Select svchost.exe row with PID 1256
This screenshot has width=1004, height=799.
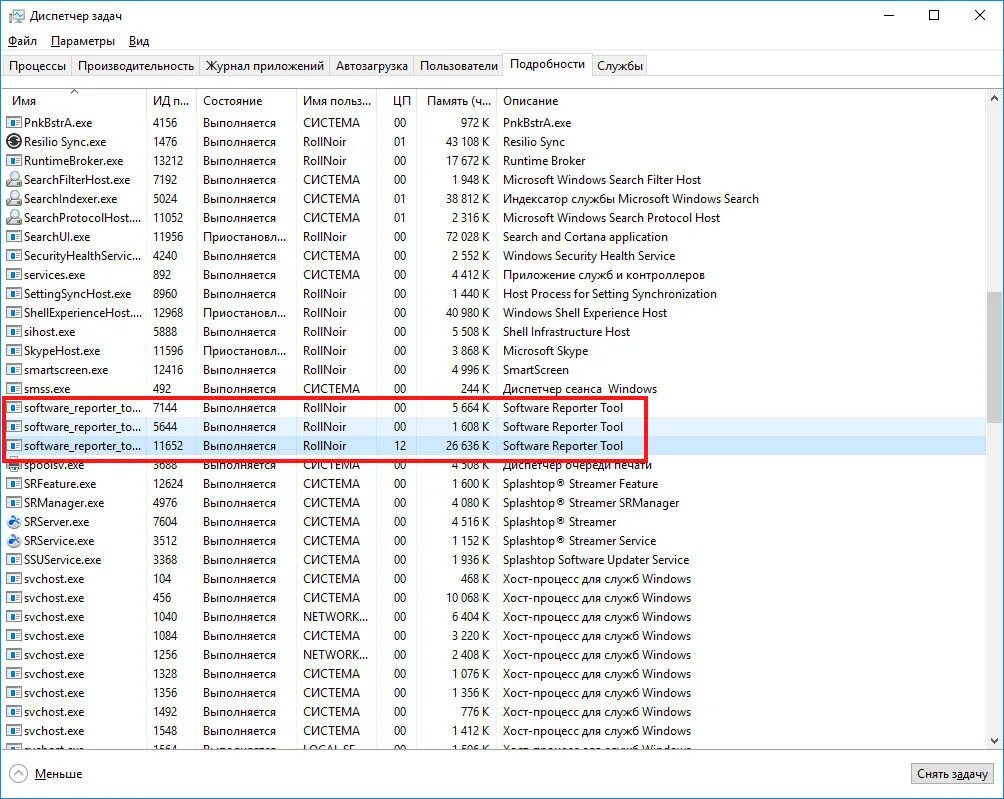click(x=494, y=655)
